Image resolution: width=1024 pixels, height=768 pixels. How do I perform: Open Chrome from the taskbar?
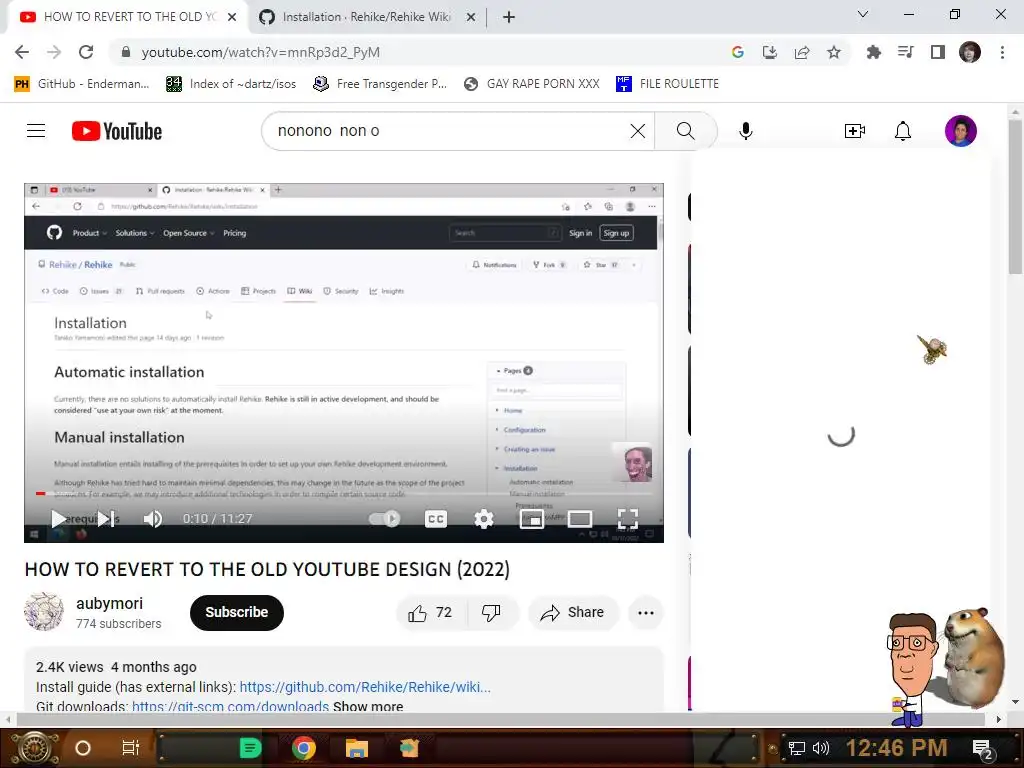click(x=303, y=748)
